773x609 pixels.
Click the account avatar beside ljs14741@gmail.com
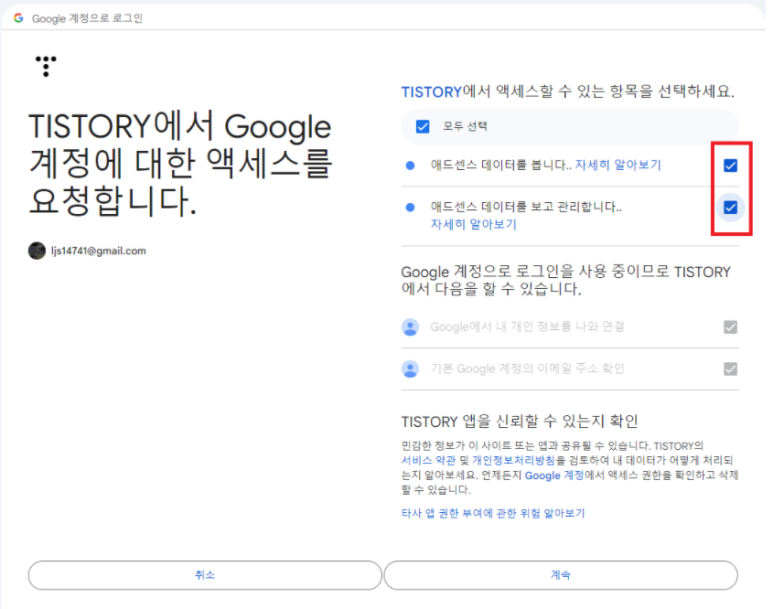(37, 251)
